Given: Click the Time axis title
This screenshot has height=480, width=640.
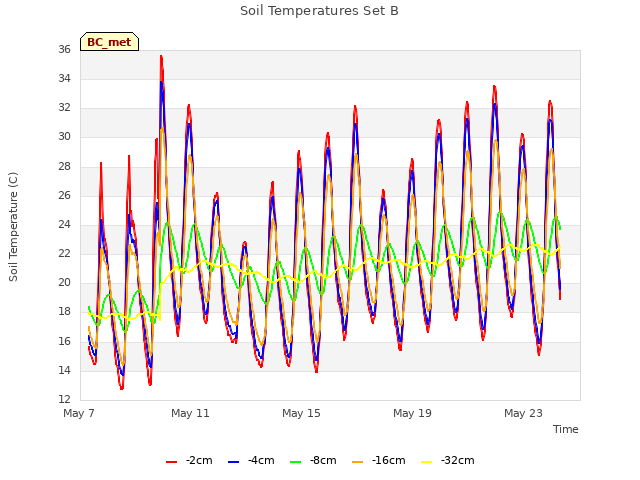Looking at the screenshot, I should [566, 429].
